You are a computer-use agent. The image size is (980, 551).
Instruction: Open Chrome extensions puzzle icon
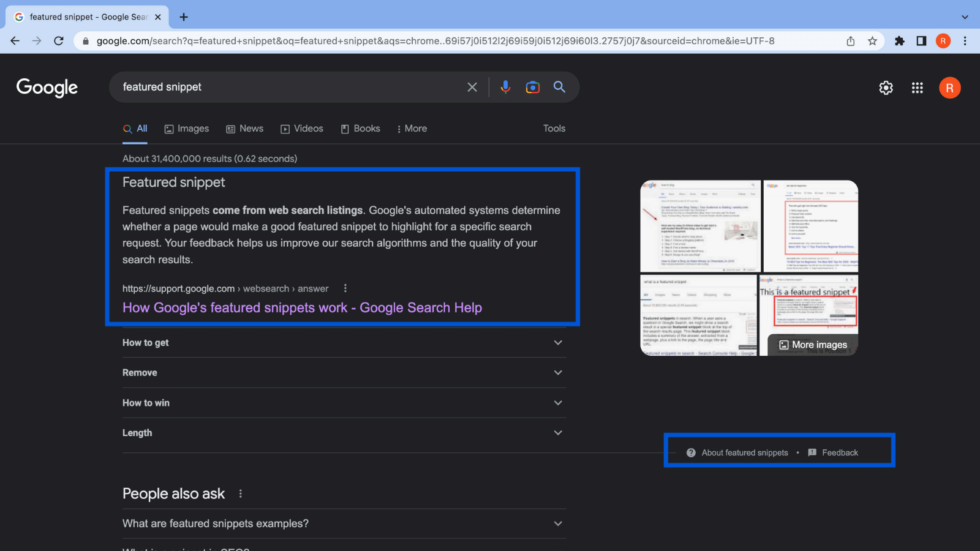(x=899, y=41)
